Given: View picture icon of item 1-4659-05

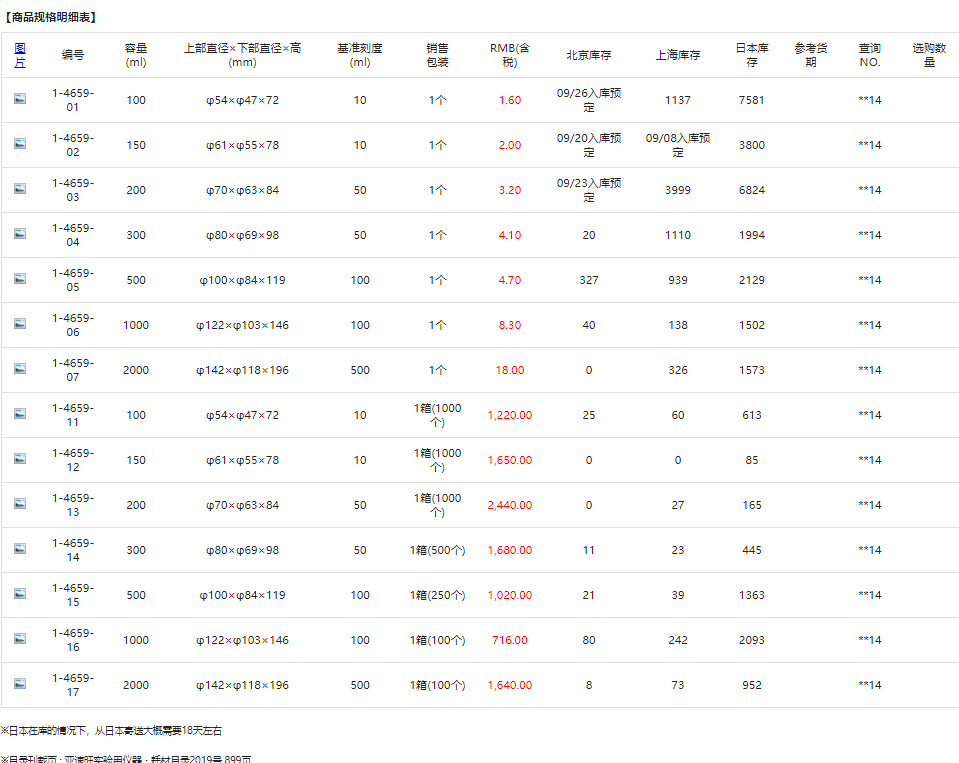Looking at the screenshot, I should (x=20, y=279).
